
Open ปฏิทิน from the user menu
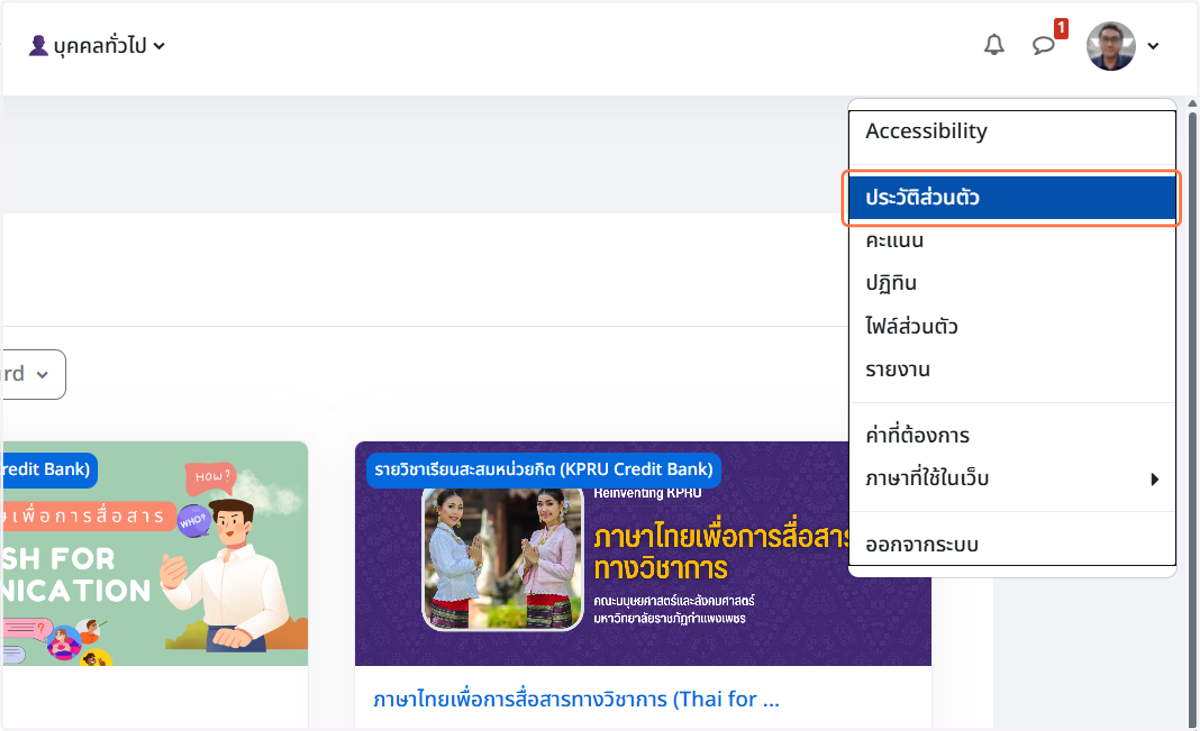1012,284
